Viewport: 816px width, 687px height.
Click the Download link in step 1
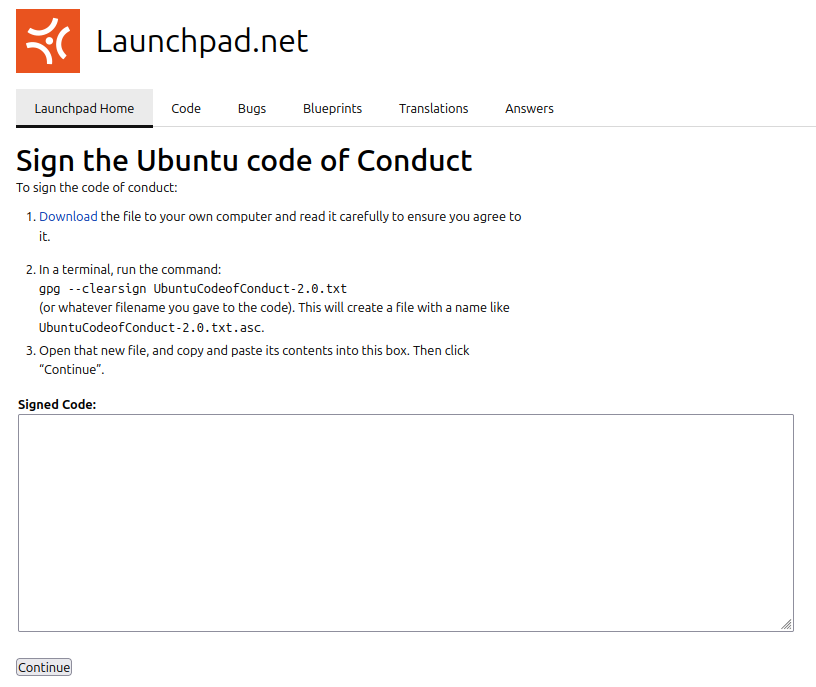pos(68,216)
